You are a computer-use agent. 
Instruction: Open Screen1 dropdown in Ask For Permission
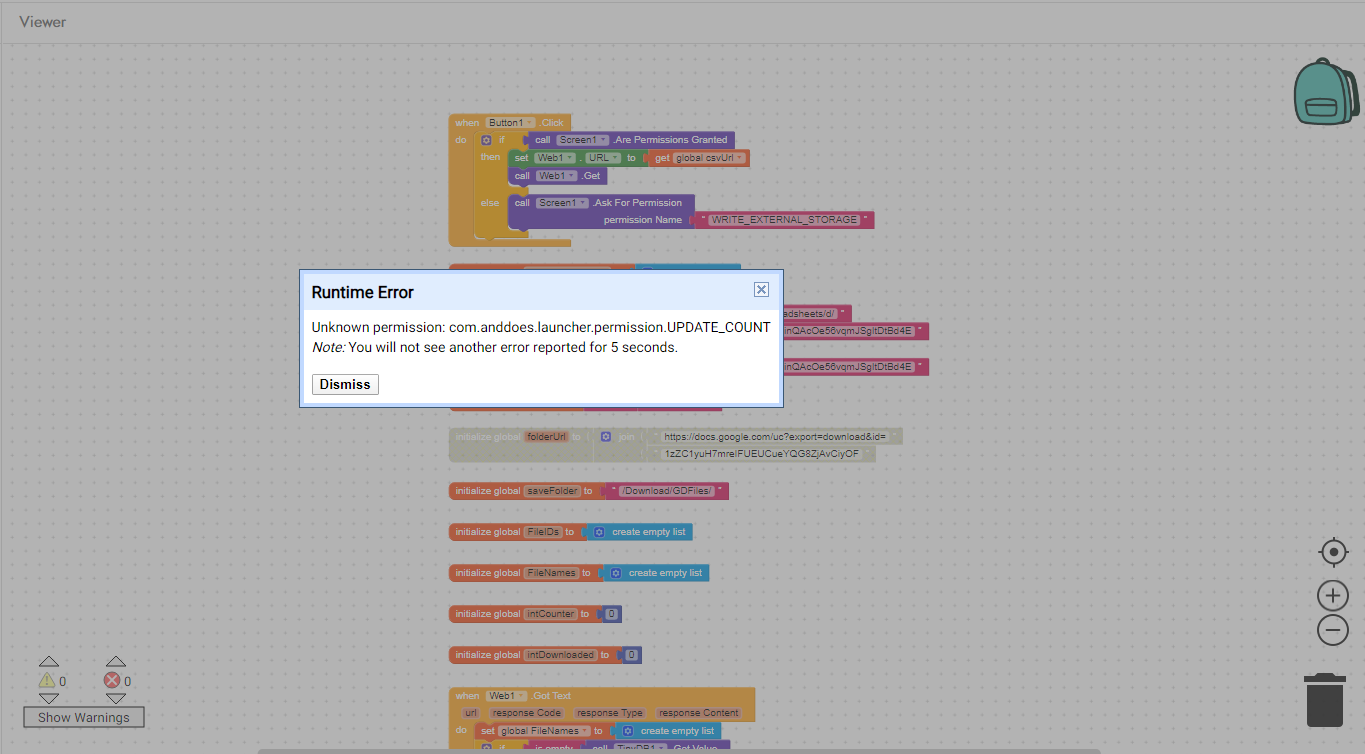coord(563,203)
